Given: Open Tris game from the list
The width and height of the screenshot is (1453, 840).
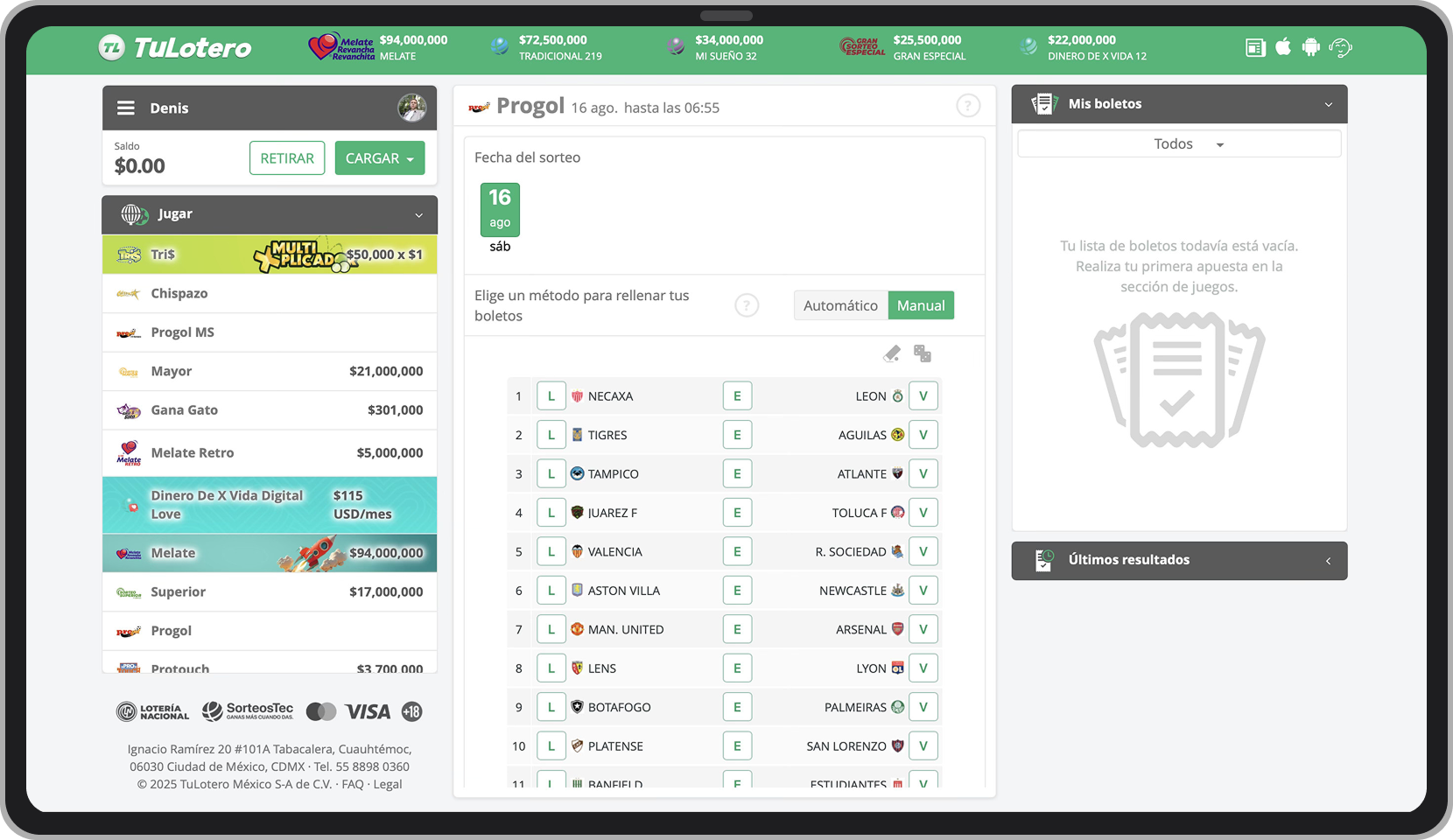Looking at the screenshot, I should (270, 255).
